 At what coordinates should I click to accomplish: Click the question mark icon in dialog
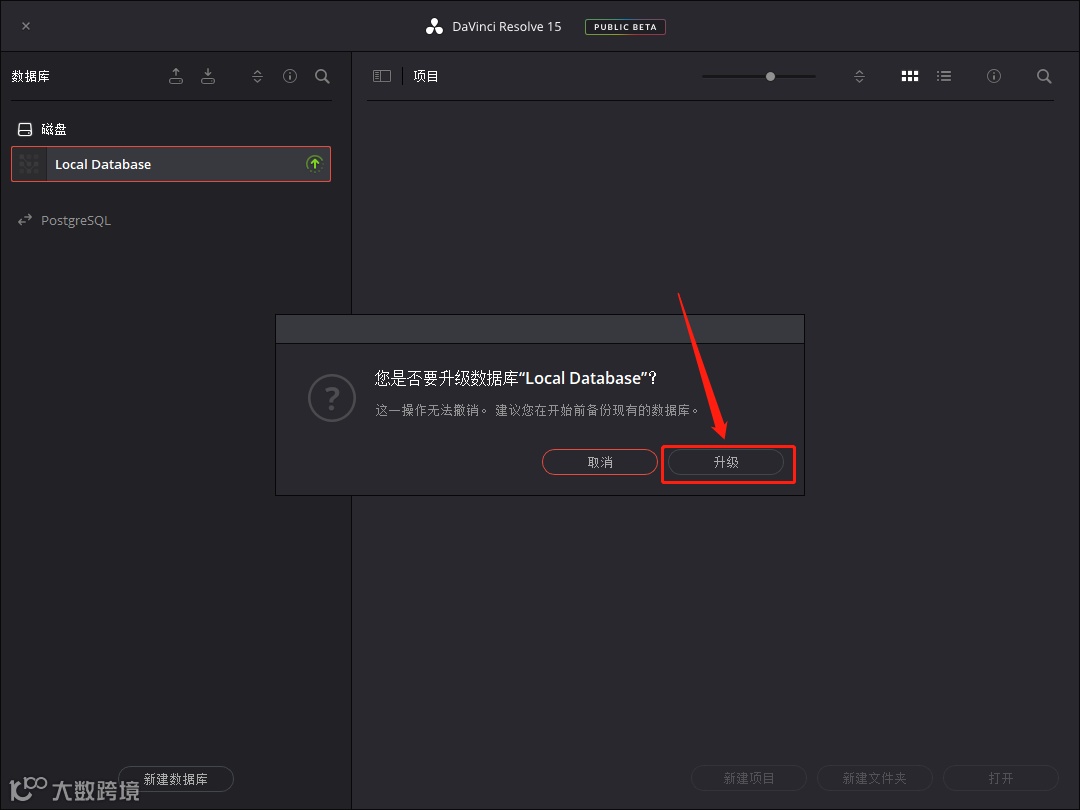[x=332, y=398]
